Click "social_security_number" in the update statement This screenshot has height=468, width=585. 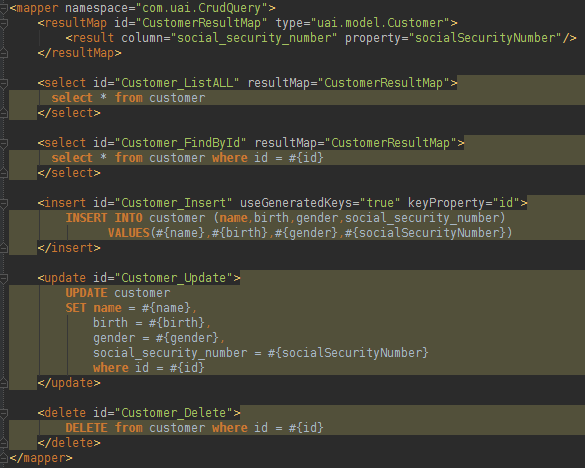coord(170,352)
